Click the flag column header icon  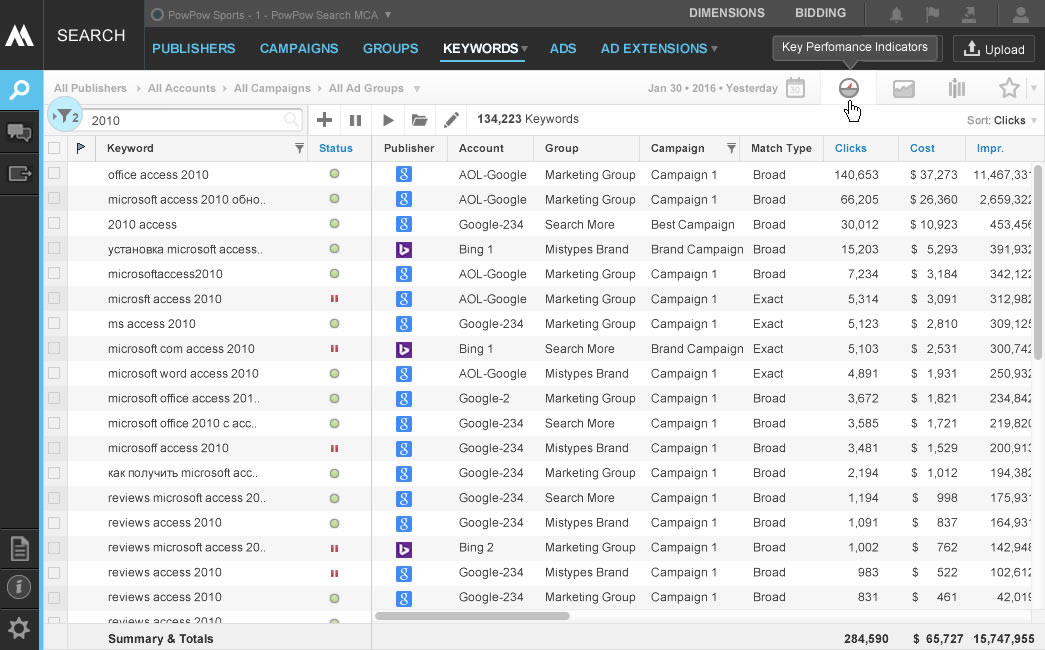[x=81, y=148]
